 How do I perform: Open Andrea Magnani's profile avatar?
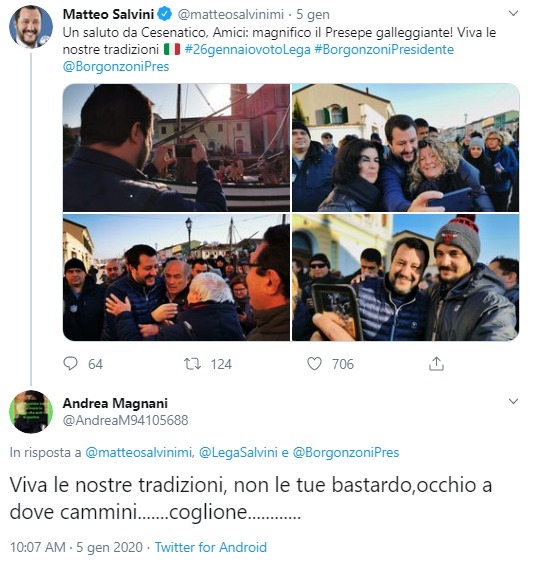tap(31, 412)
